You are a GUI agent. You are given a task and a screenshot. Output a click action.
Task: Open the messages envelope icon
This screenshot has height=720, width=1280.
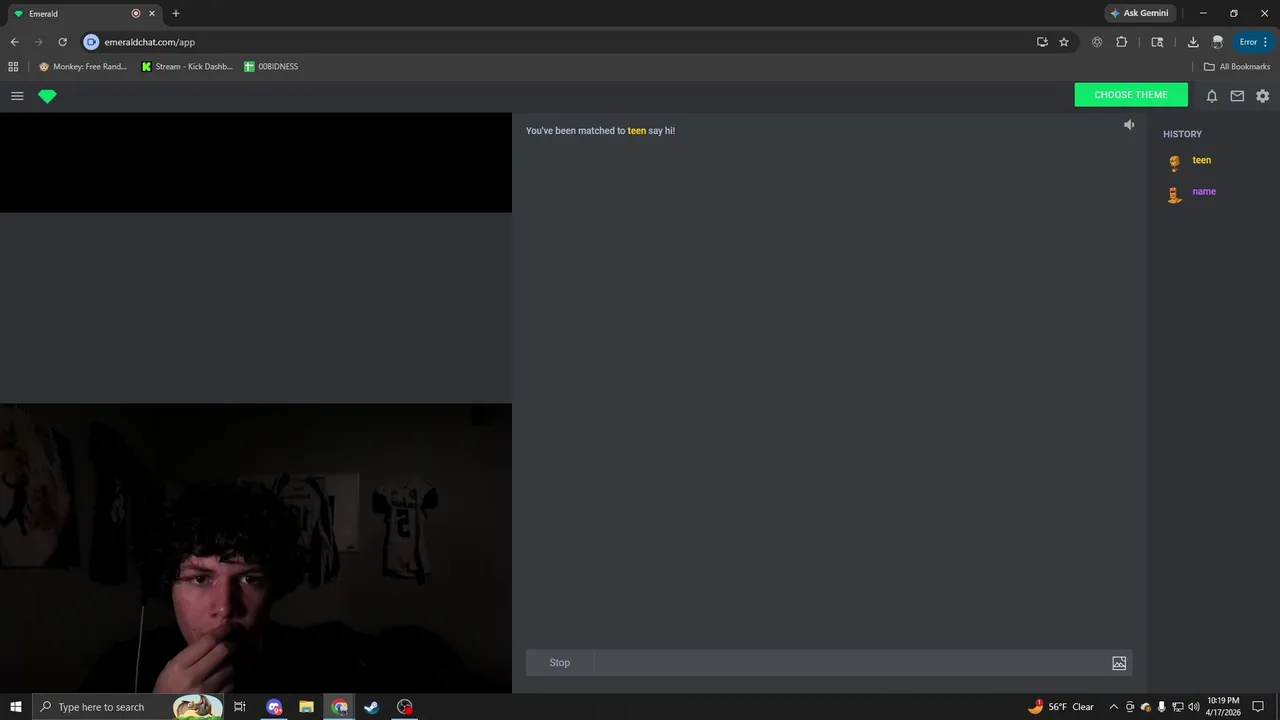click(1237, 96)
